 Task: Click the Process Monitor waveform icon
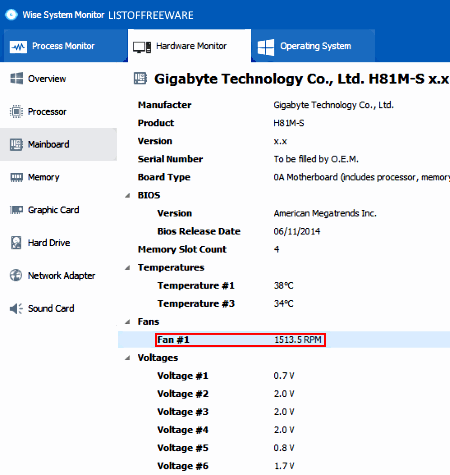(18, 46)
